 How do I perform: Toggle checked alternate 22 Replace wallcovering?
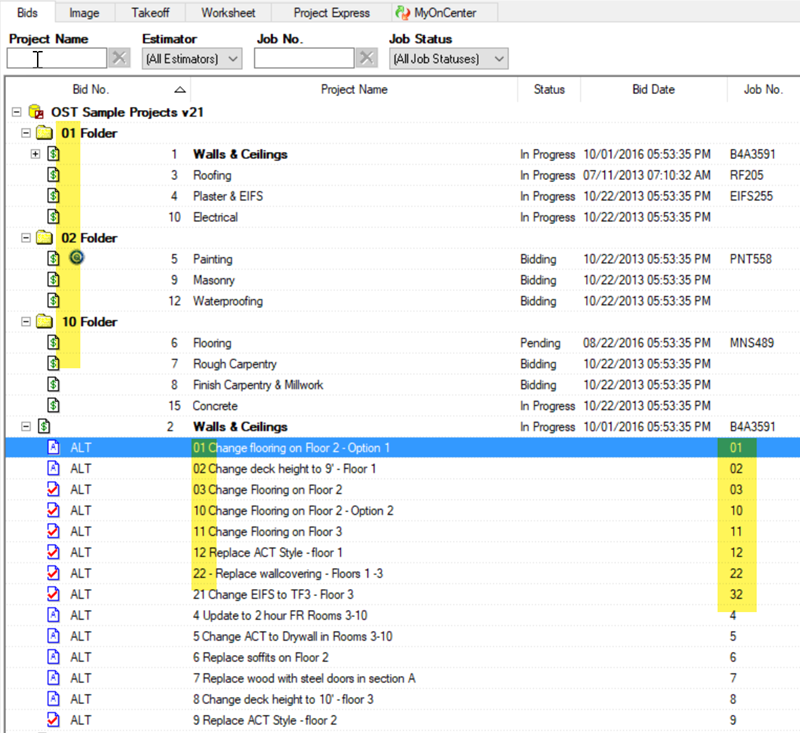coord(54,573)
